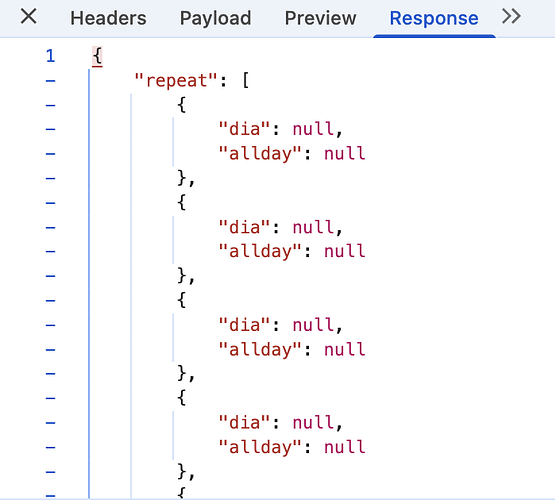
Task: Close the request details panel
Action: click(x=28, y=17)
